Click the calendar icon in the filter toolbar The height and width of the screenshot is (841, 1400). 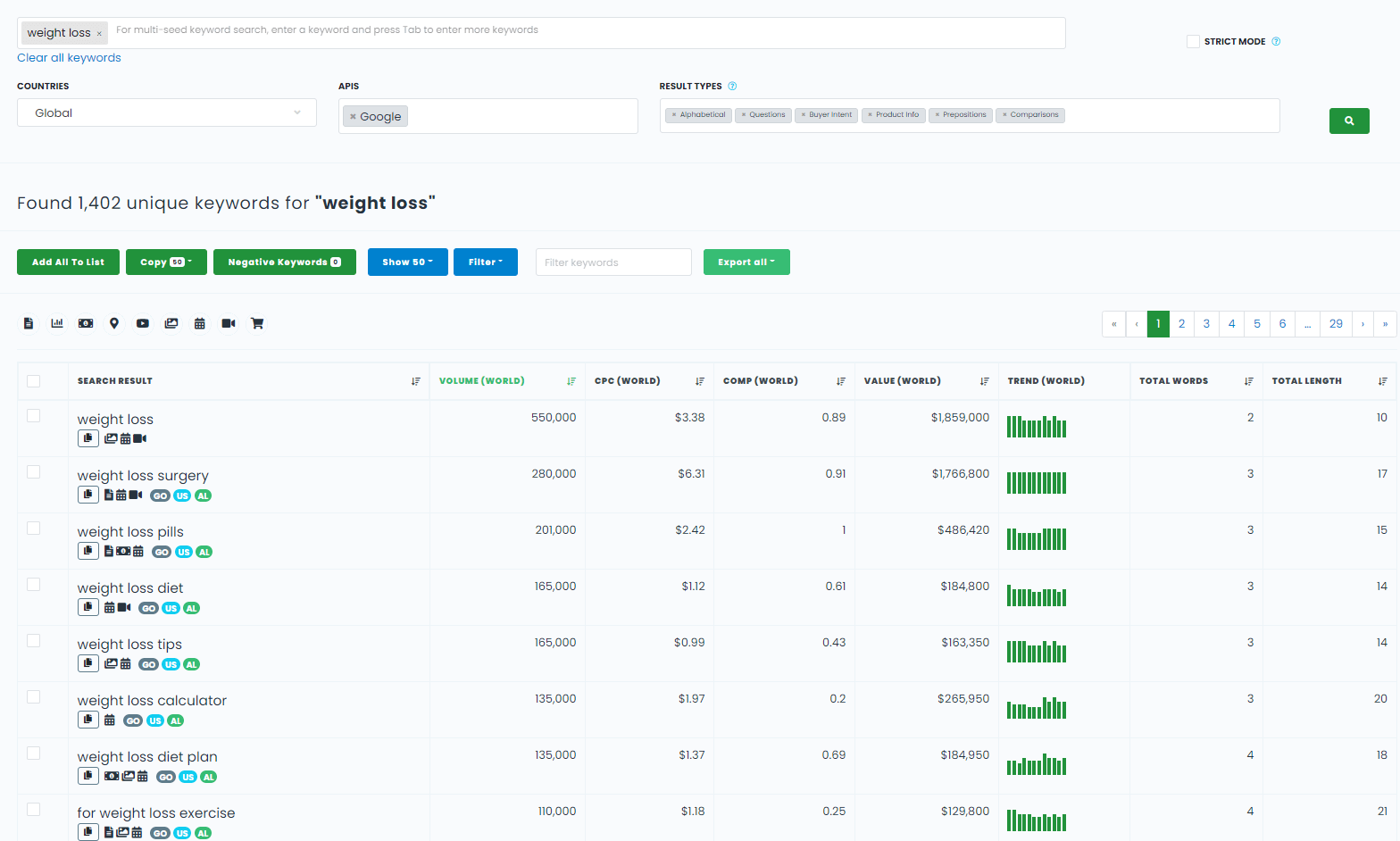[x=200, y=323]
